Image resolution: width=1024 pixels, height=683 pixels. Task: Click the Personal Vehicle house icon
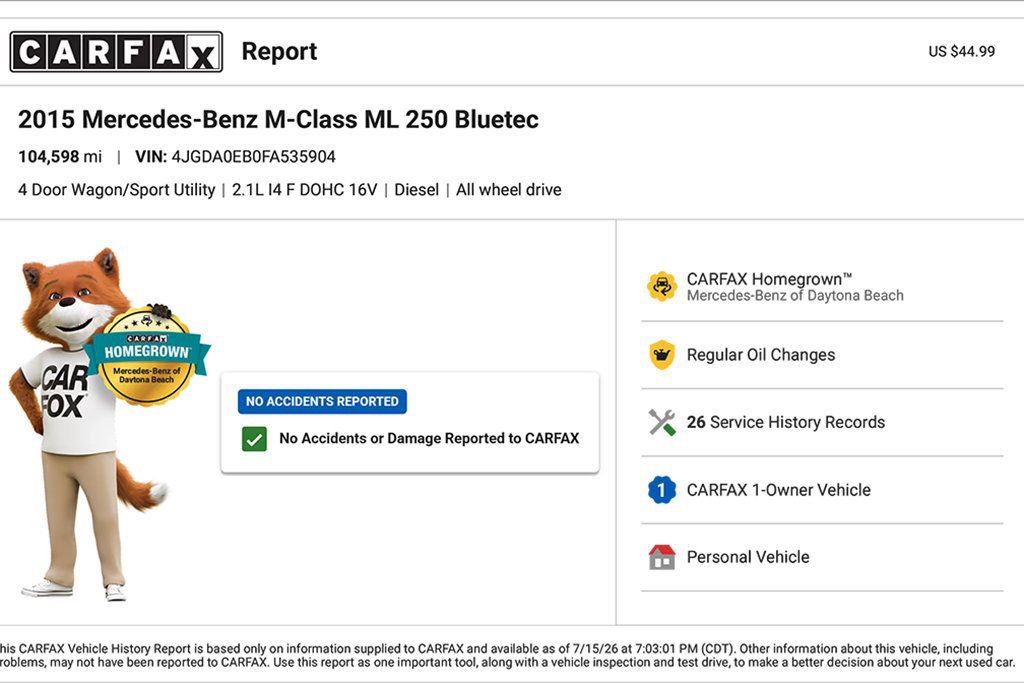tap(662, 557)
